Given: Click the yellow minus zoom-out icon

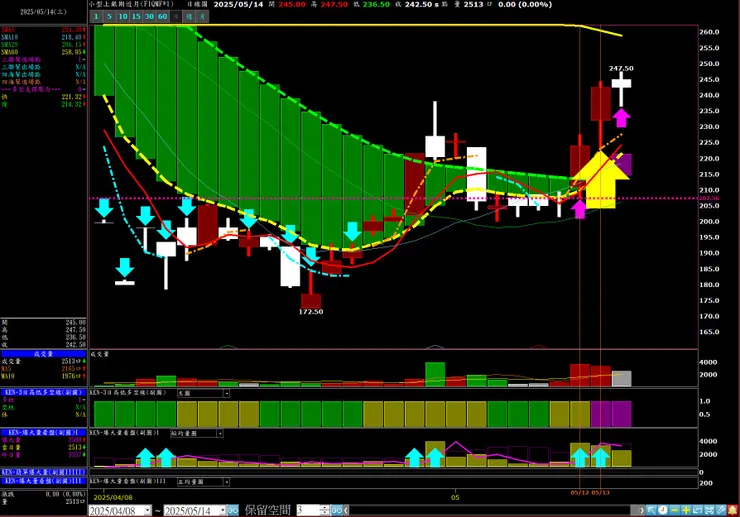Looking at the screenshot, I should [674, 510].
